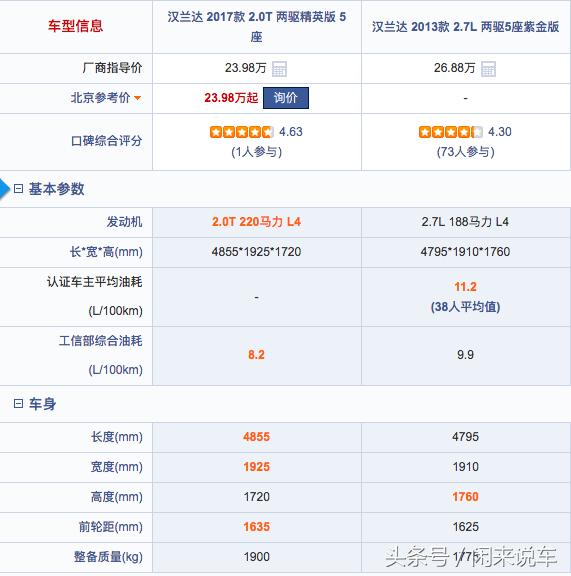Open 北京参考价 city dropdown arrow
The width and height of the screenshot is (571, 576).
(137, 98)
